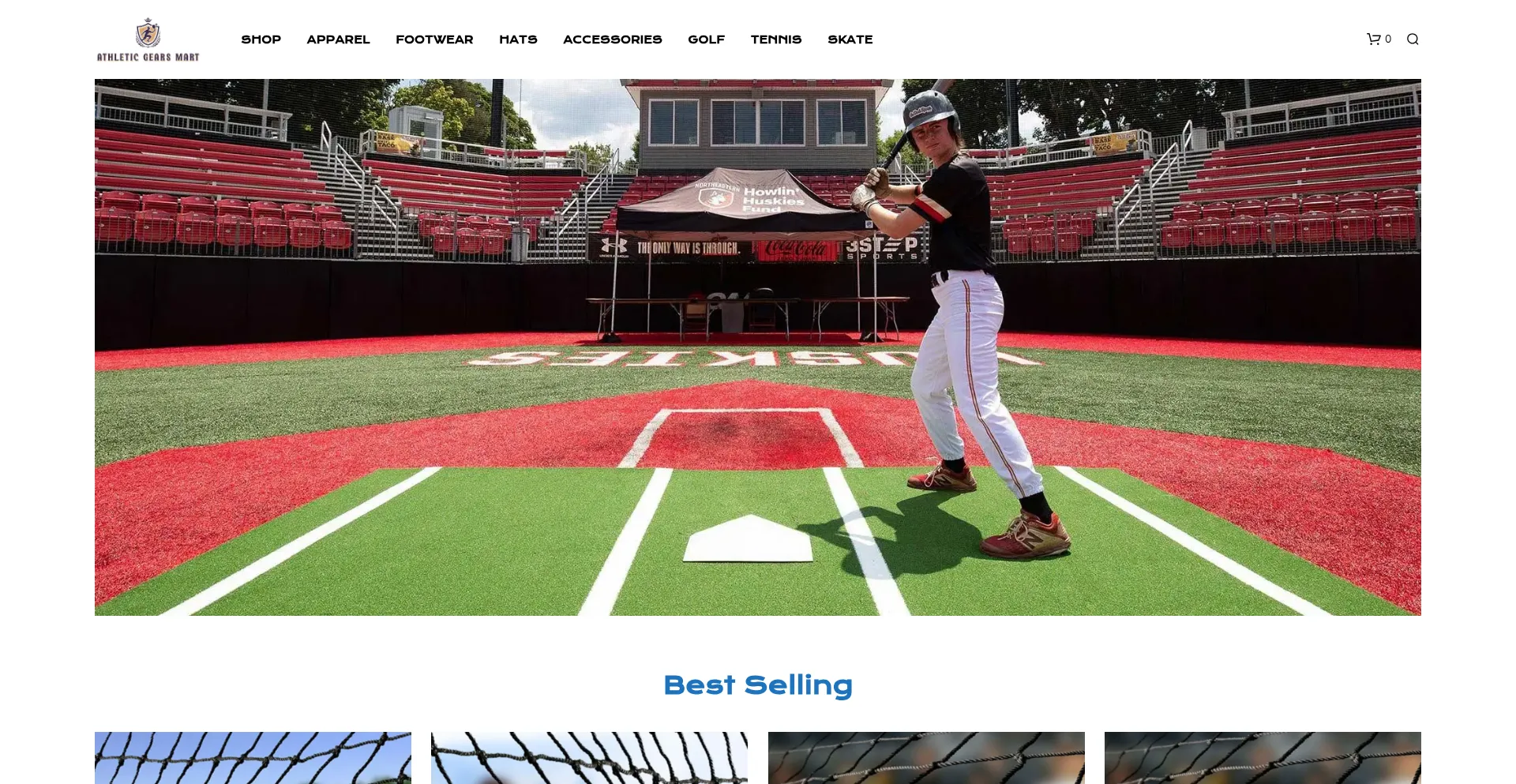Click the Best Selling heading
1516x784 pixels.
(x=758, y=685)
